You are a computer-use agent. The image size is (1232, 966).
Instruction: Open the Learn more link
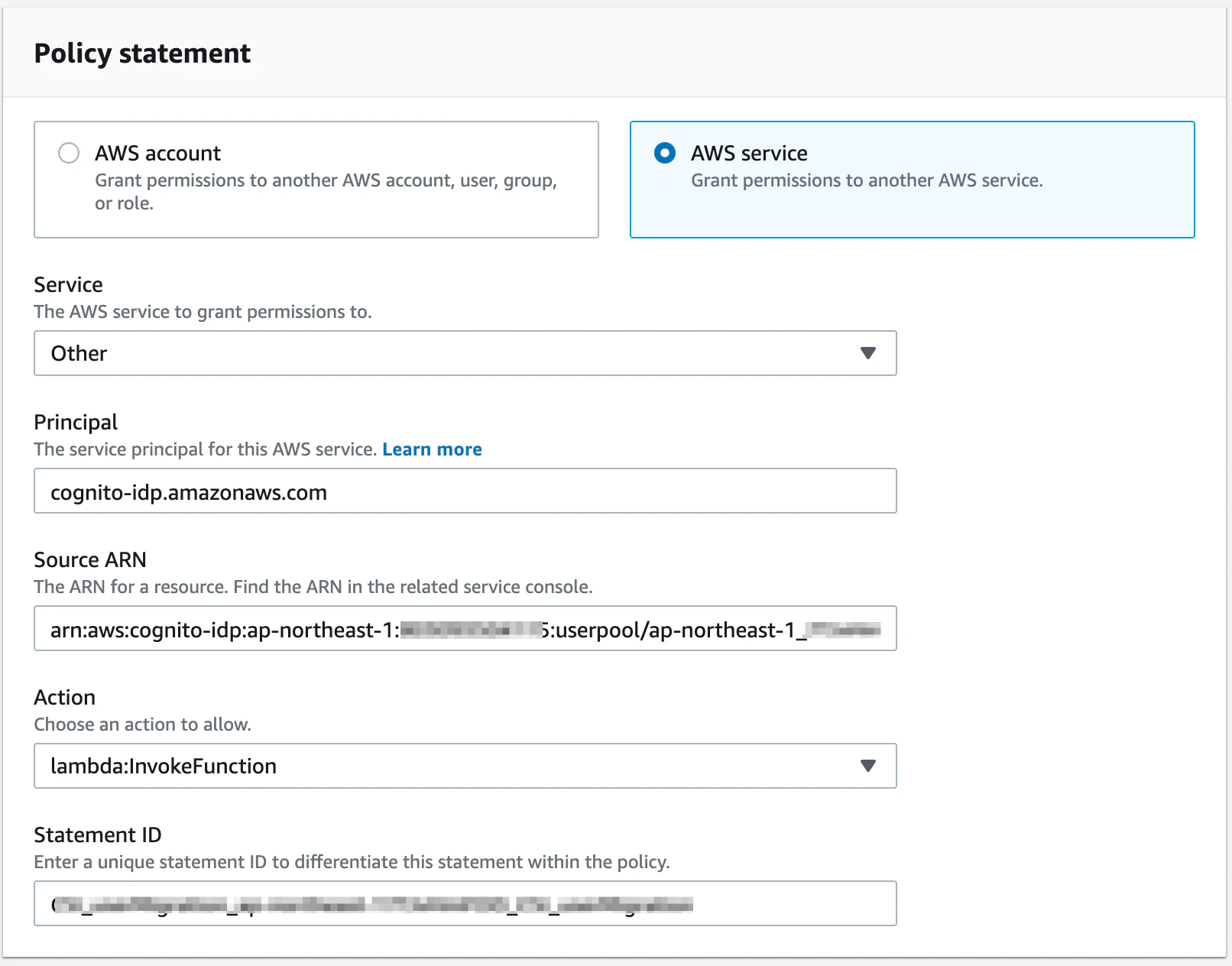[x=432, y=449]
